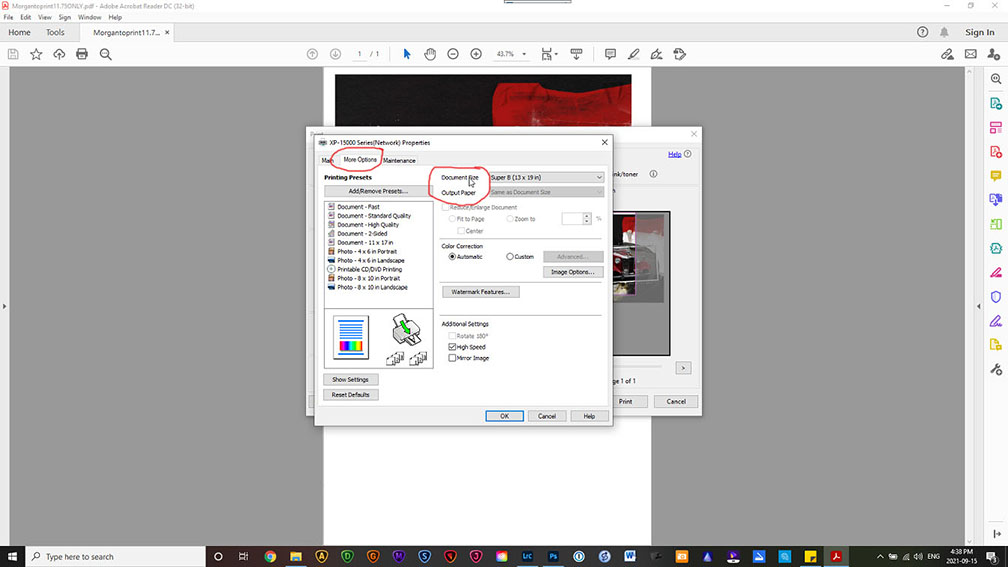This screenshot has height=567, width=1008.
Task: Switch to the Maintenance tab
Action: (399, 160)
